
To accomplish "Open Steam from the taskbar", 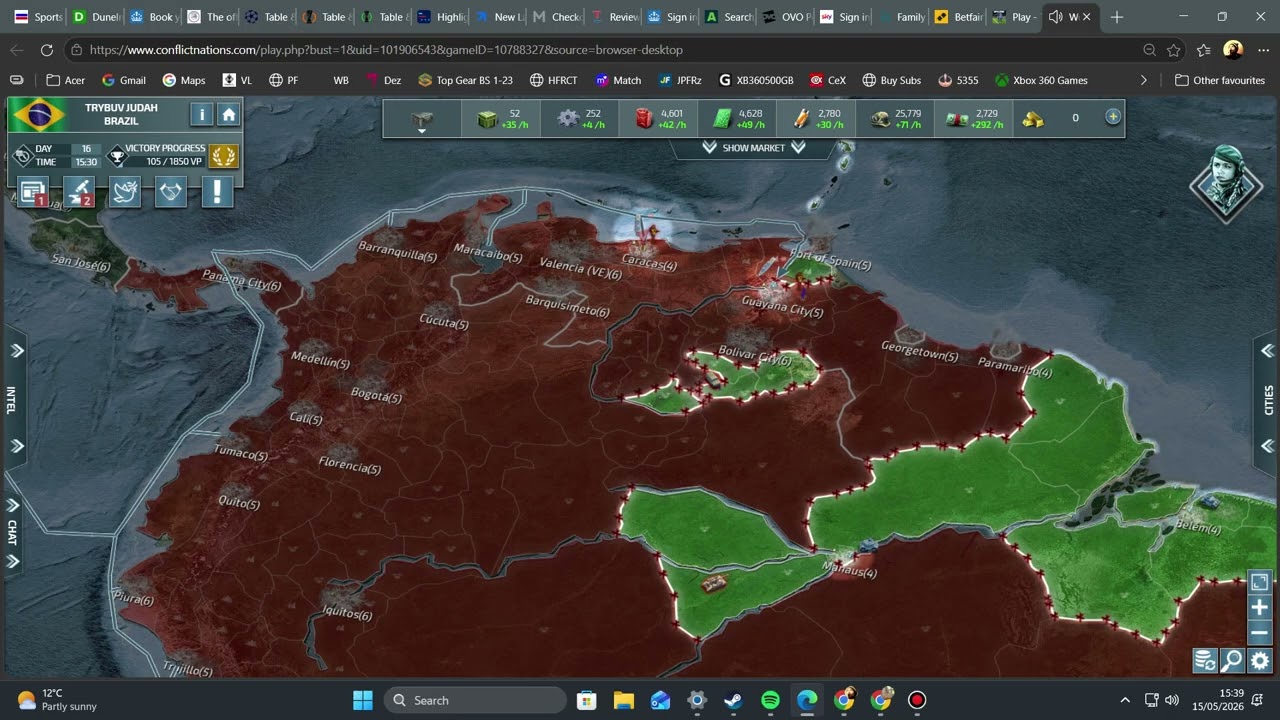I will 734,700.
